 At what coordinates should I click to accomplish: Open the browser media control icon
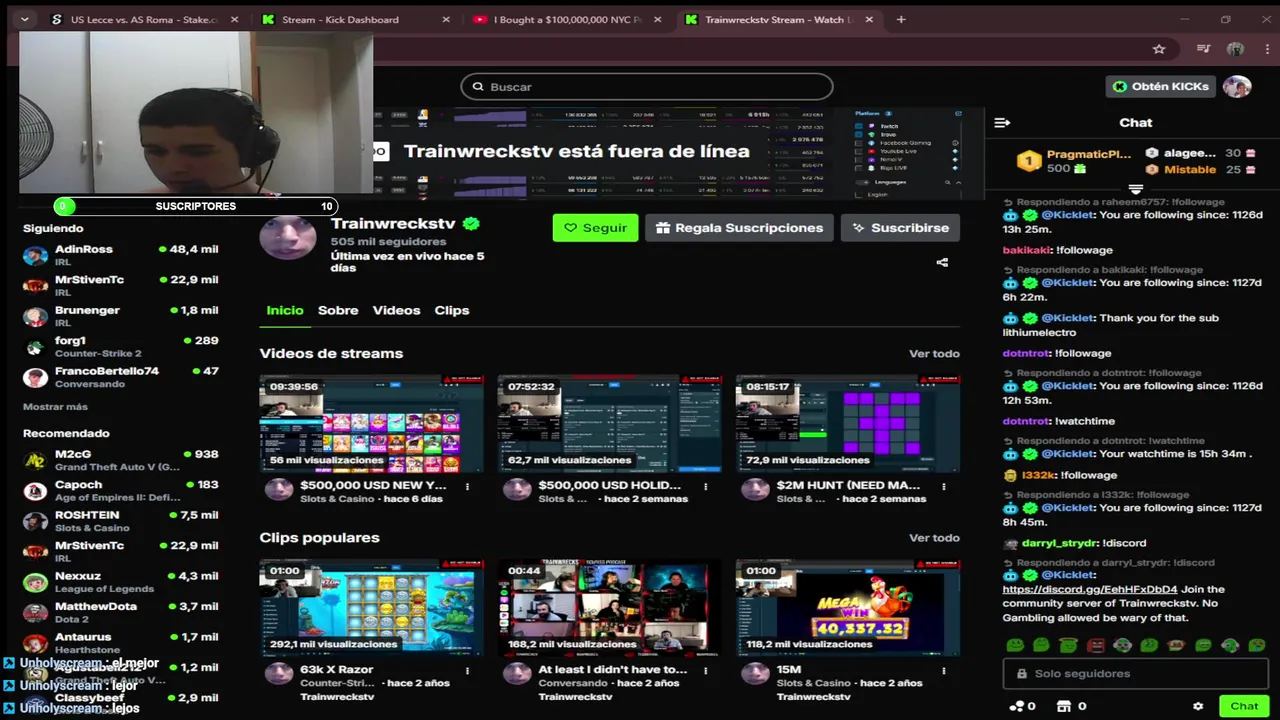point(1204,48)
